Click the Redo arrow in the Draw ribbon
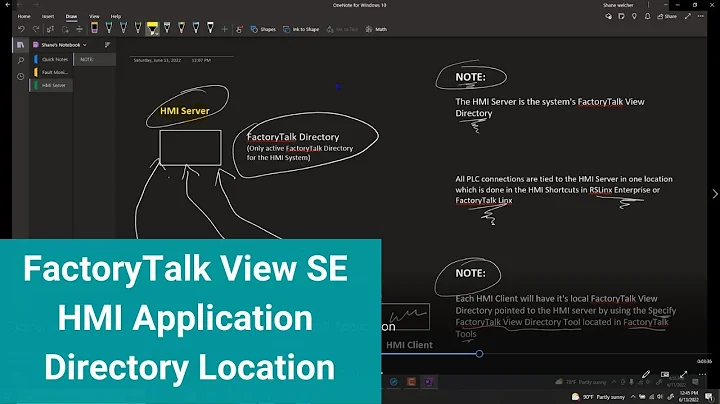This screenshot has height=404, width=720. [x=36, y=29]
